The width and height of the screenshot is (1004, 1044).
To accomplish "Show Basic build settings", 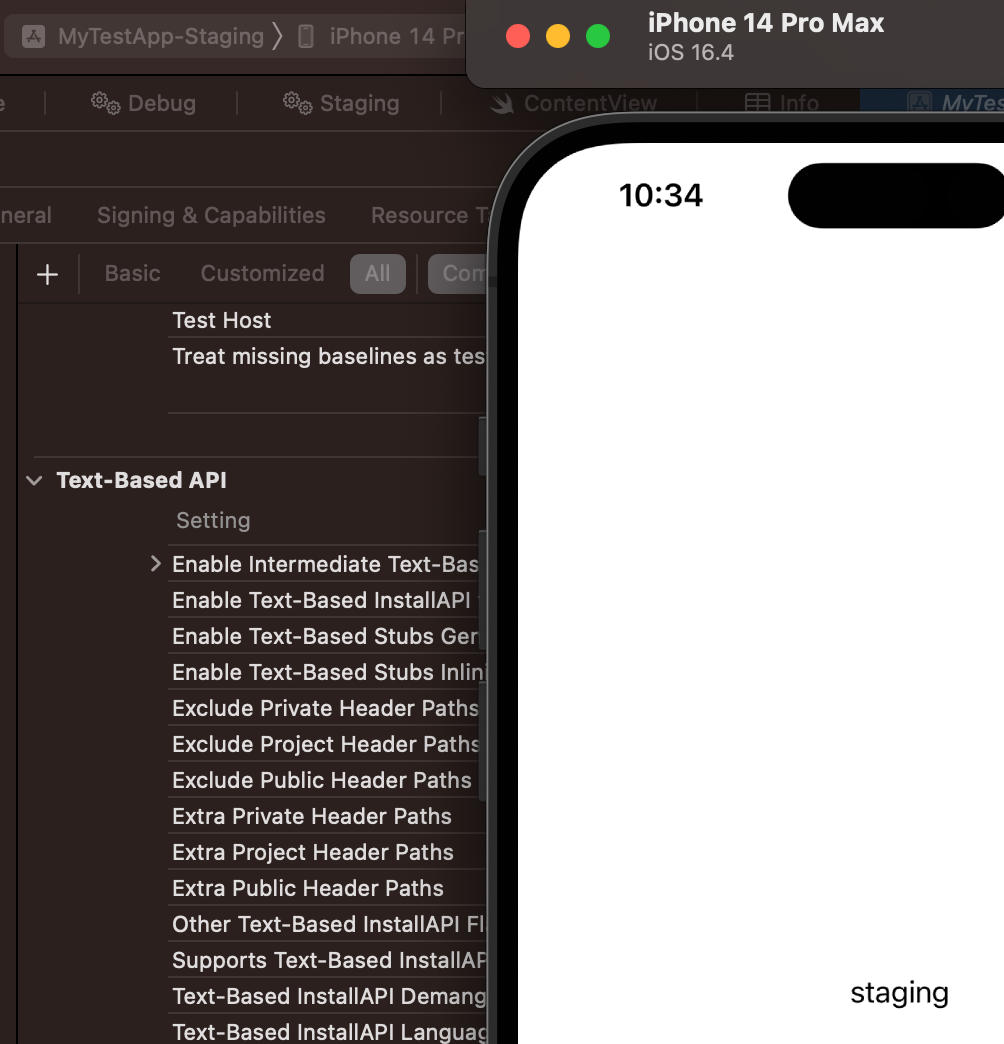I will click(x=132, y=274).
